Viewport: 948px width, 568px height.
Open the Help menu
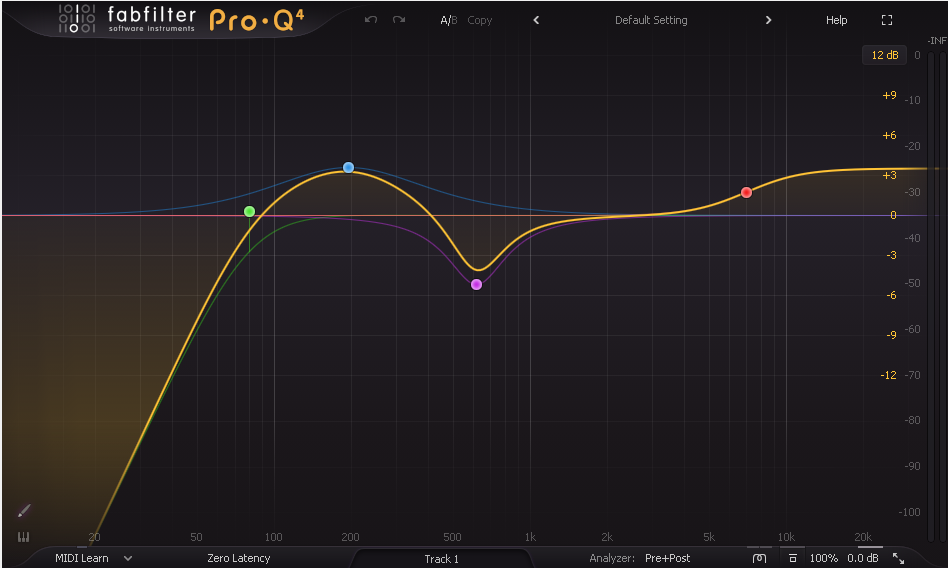click(836, 20)
